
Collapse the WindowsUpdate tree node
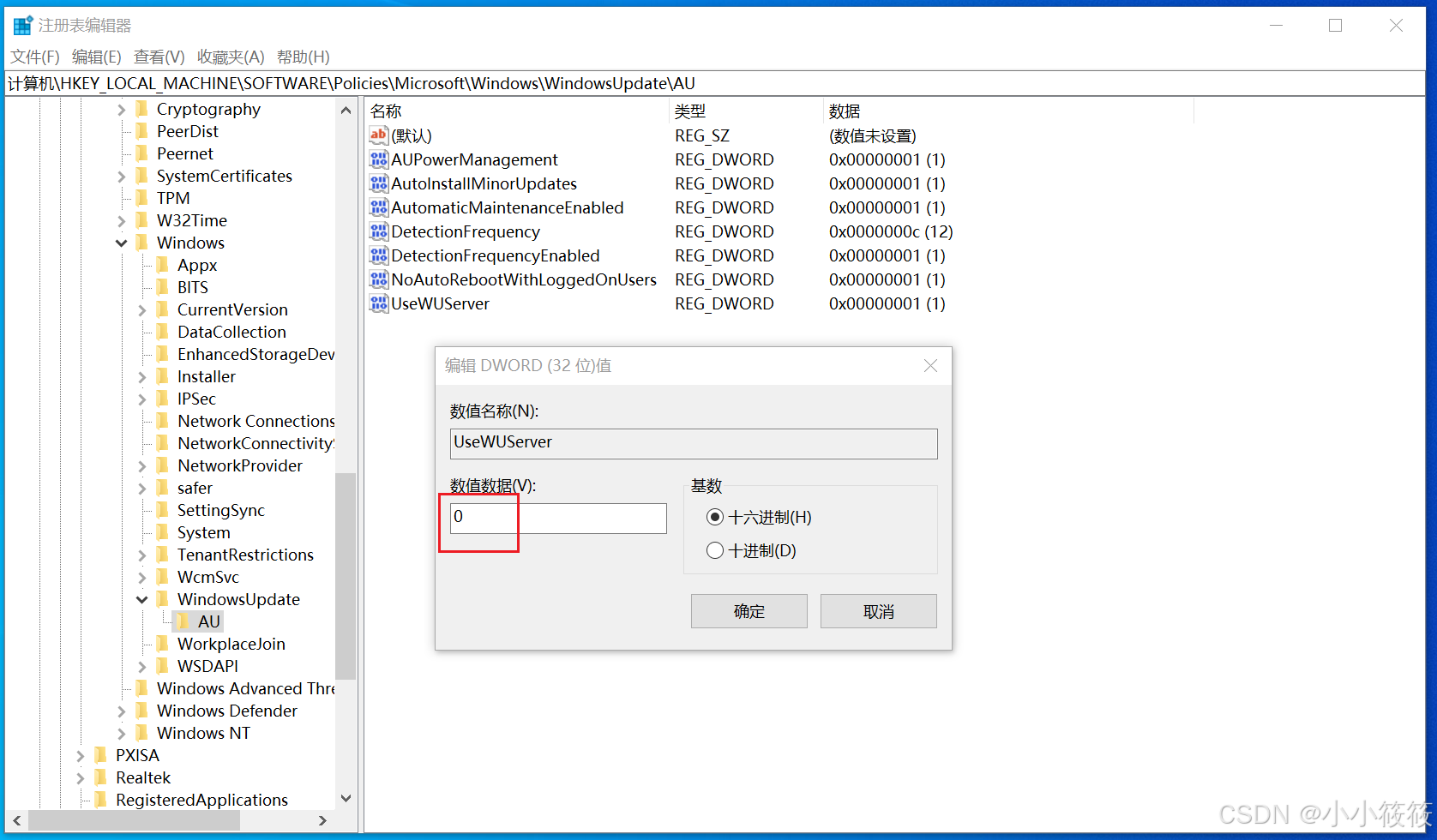(141, 599)
